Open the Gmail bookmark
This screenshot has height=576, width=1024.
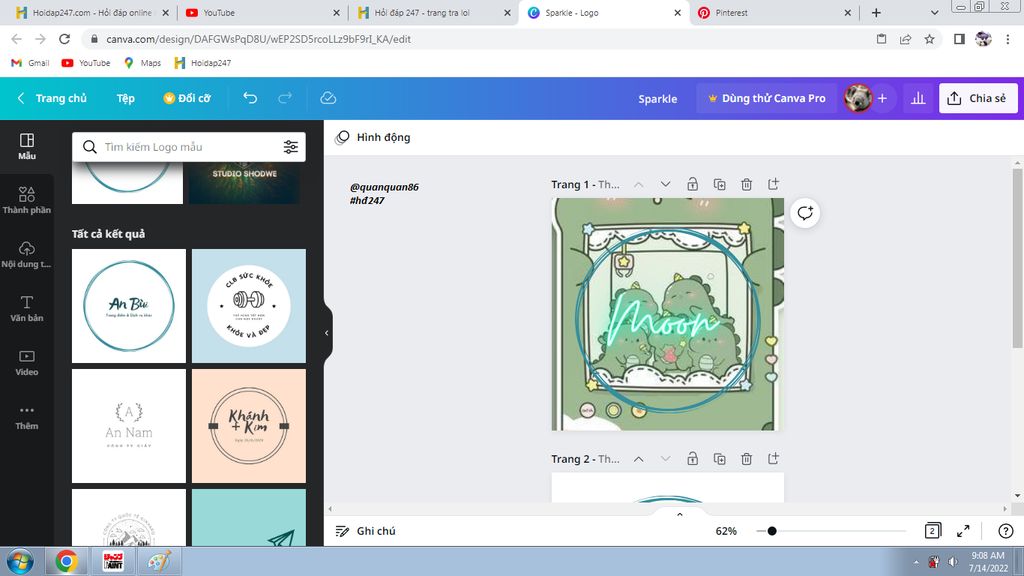point(31,63)
